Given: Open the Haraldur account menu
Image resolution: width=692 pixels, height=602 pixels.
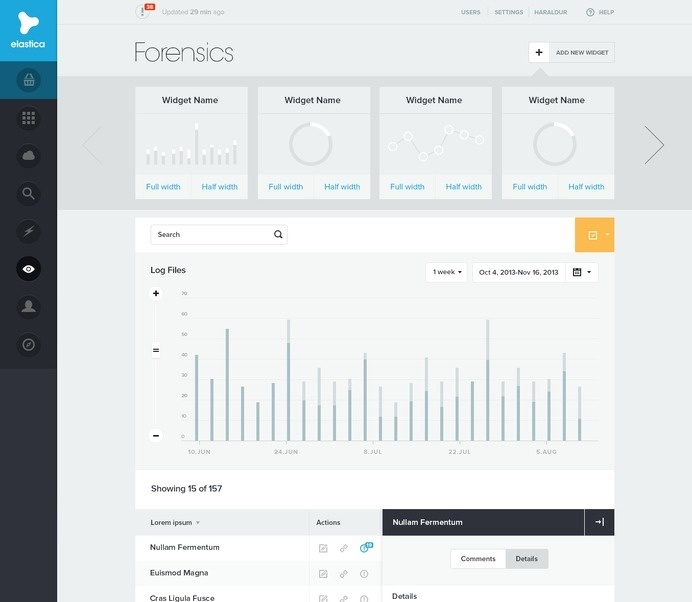Looking at the screenshot, I should [x=550, y=12].
